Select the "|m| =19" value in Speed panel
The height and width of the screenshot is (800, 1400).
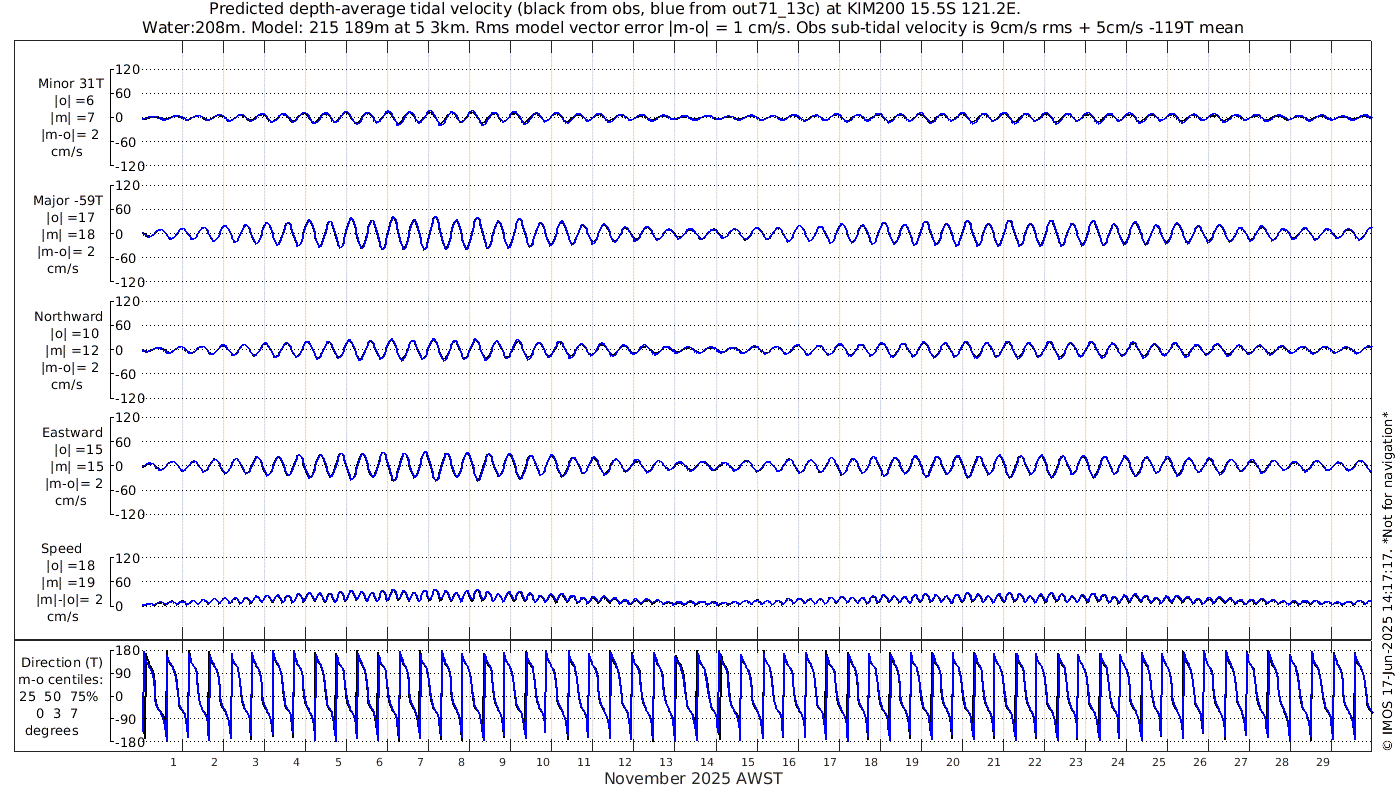[x=69, y=582]
